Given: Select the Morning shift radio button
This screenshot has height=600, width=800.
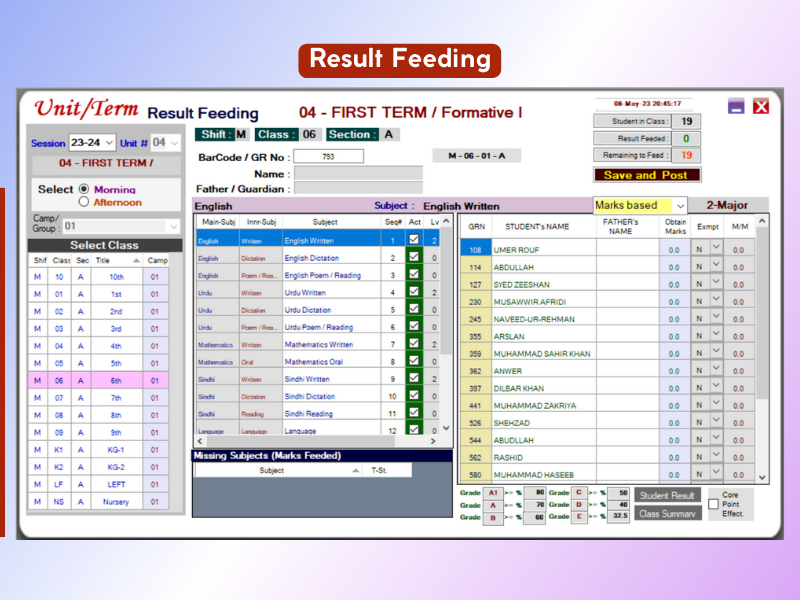Looking at the screenshot, I should (84, 189).
